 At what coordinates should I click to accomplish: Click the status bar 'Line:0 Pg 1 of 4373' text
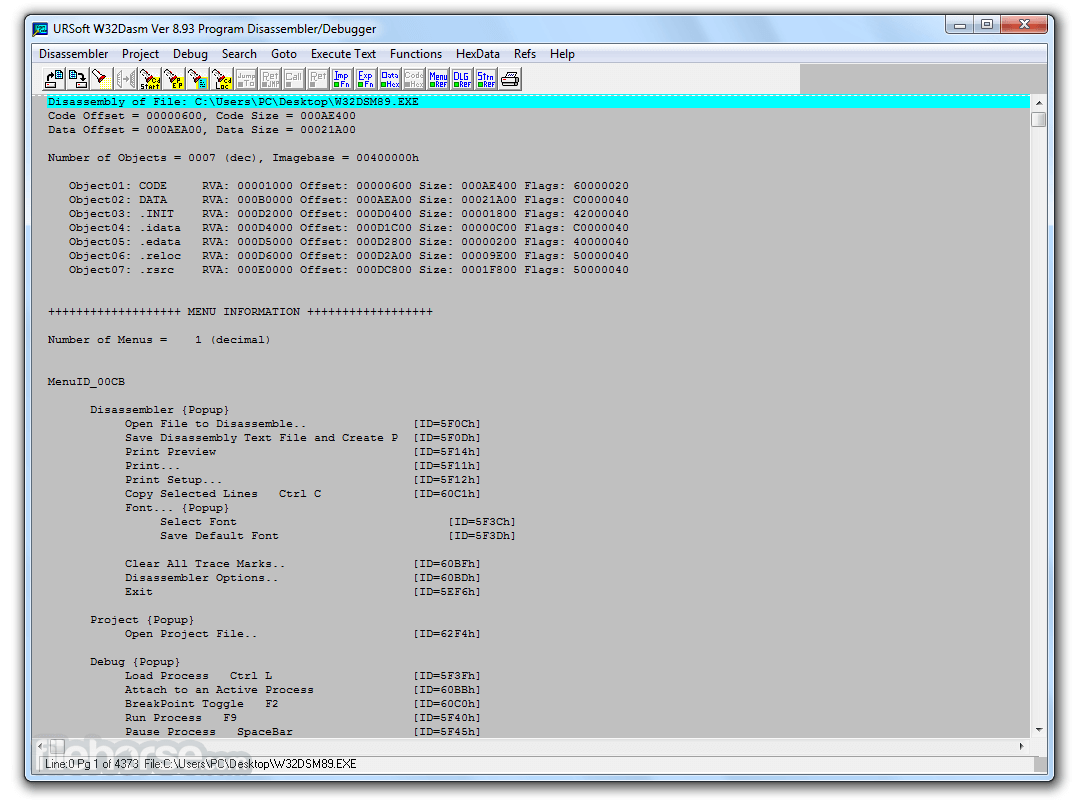pyautogui.click(x=92, y=764)
